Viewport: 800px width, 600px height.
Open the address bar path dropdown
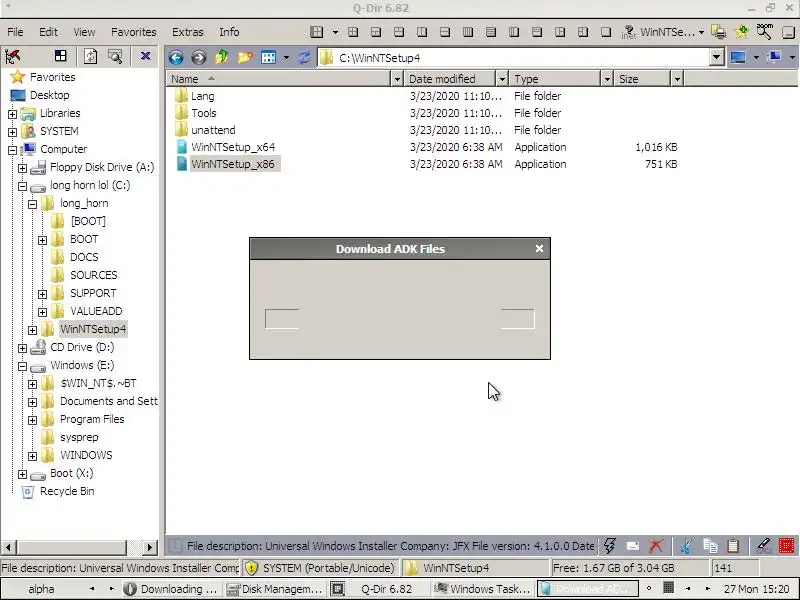[x=716, y=57]
